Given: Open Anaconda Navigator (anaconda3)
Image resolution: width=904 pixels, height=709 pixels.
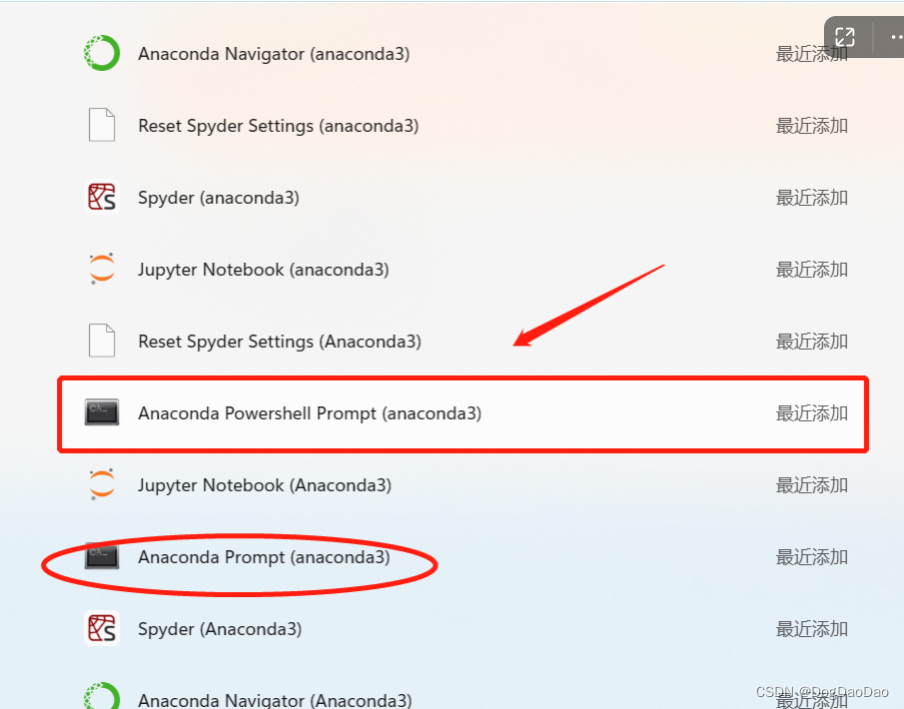Looking at the screenshot, I should click(272, 54).
